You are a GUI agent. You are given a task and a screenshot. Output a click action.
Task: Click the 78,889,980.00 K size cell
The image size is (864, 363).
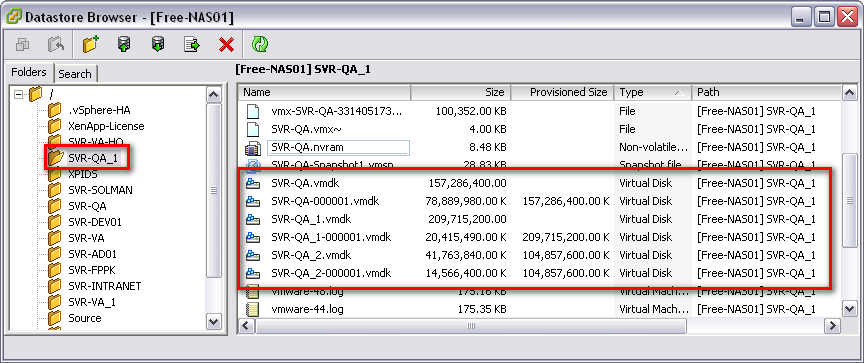[466, 201]
